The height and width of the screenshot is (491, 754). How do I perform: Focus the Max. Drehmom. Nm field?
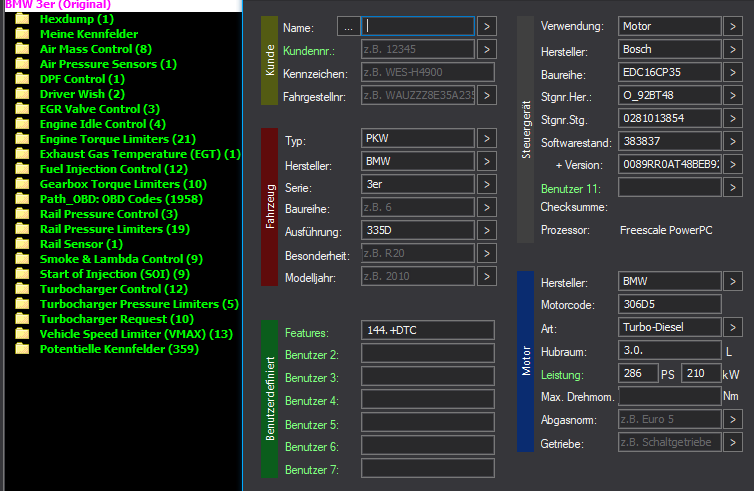669,397
